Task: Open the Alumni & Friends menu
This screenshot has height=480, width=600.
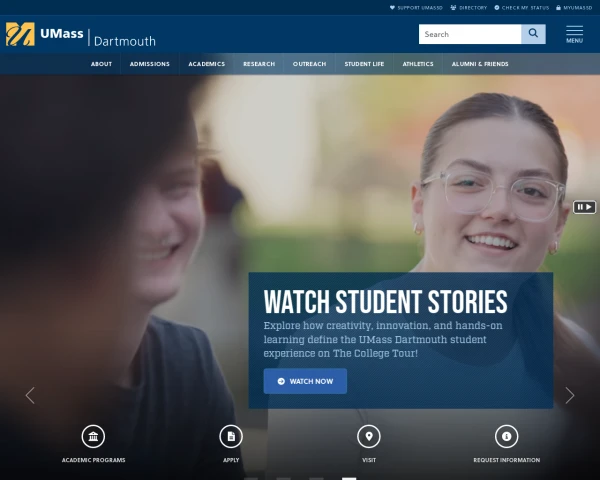Action: tap(480, 64)
